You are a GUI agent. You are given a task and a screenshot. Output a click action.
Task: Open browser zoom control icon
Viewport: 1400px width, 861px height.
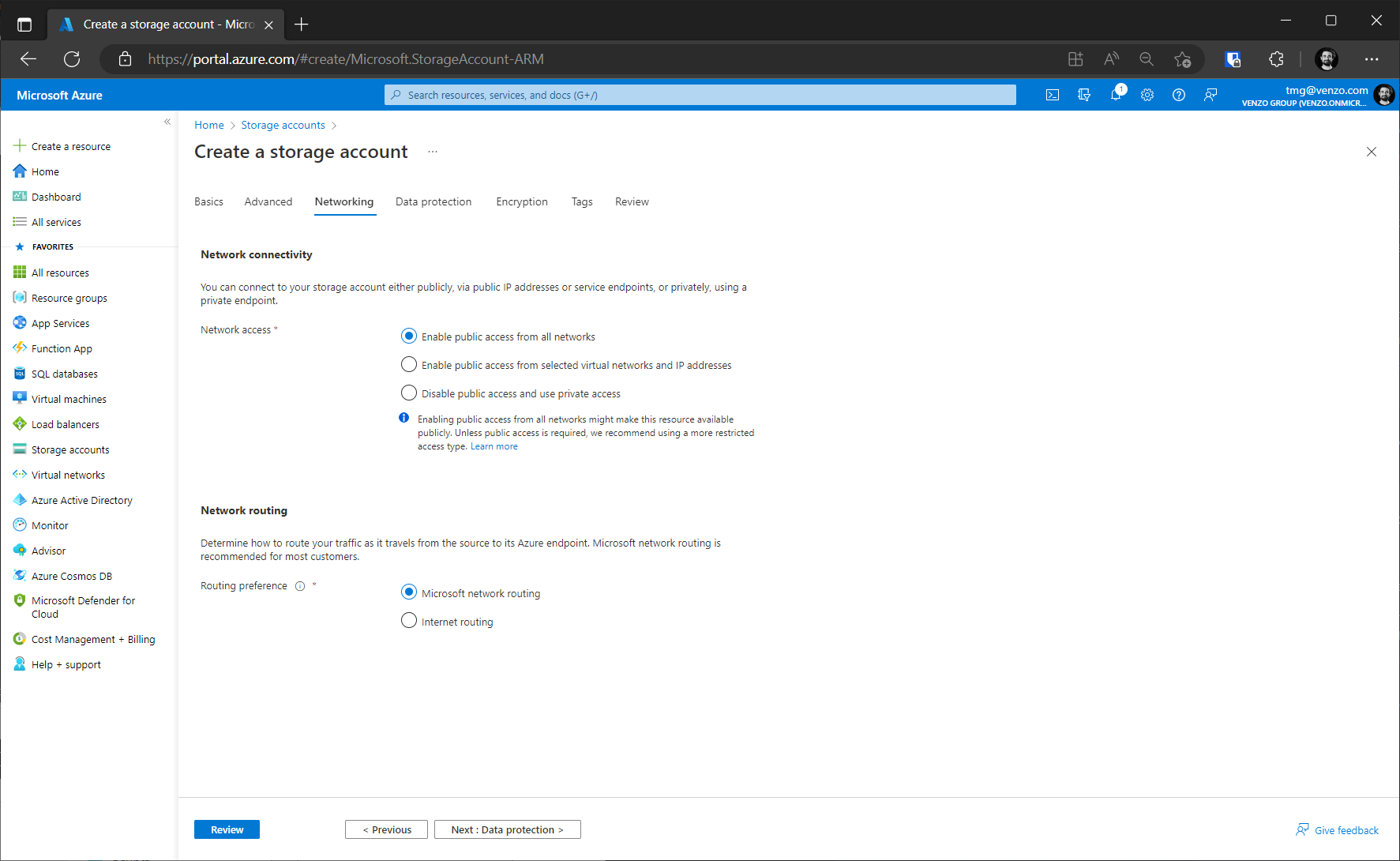click(x=1147, y=59)
